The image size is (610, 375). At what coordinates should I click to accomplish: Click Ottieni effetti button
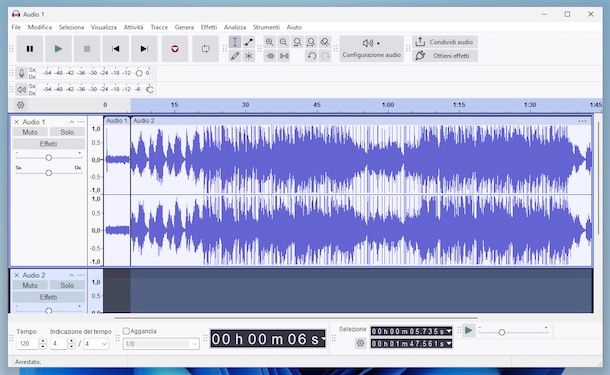(x=445, y=56)
